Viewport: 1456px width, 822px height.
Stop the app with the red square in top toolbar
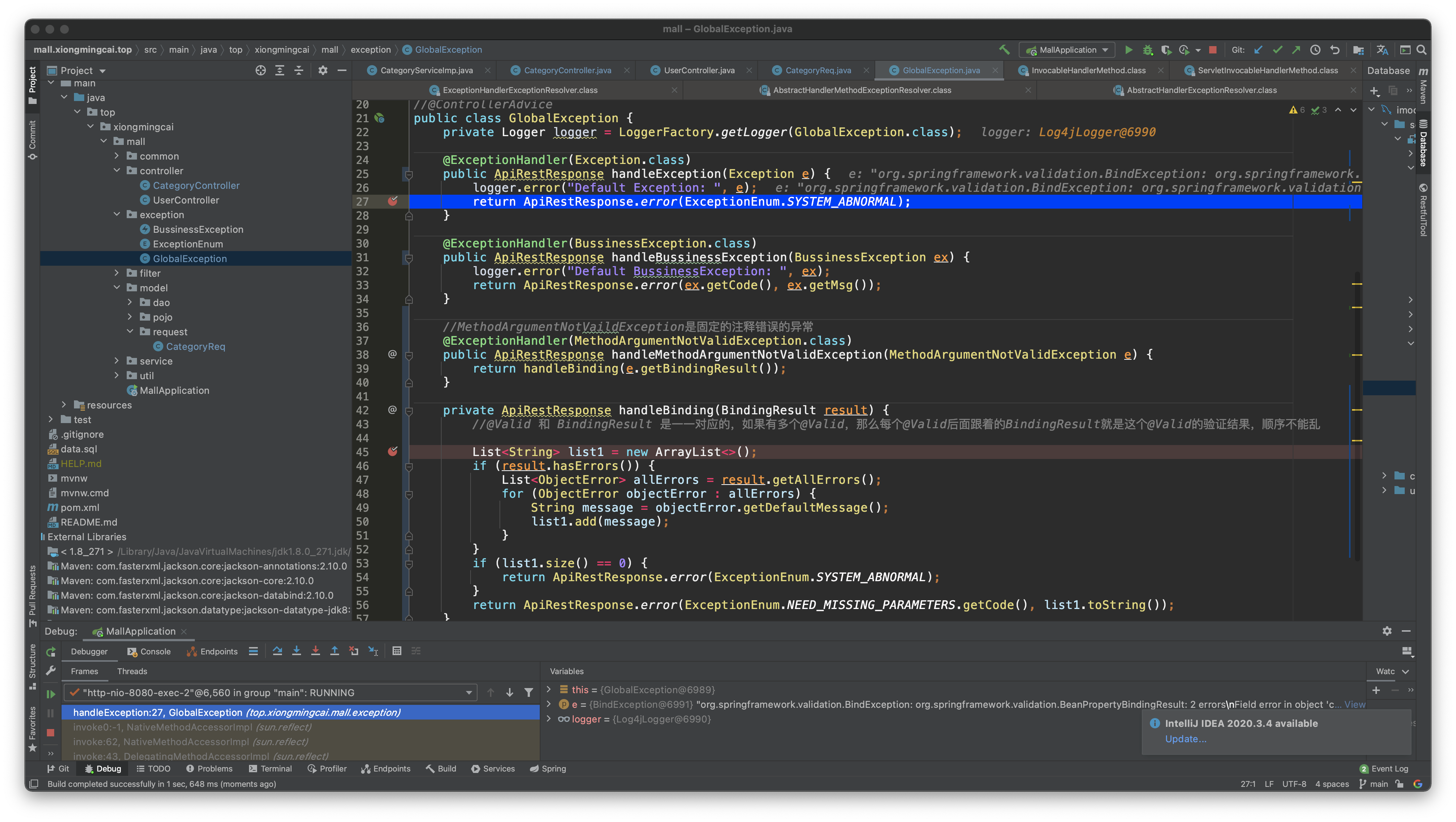(x=1212, y=50)
